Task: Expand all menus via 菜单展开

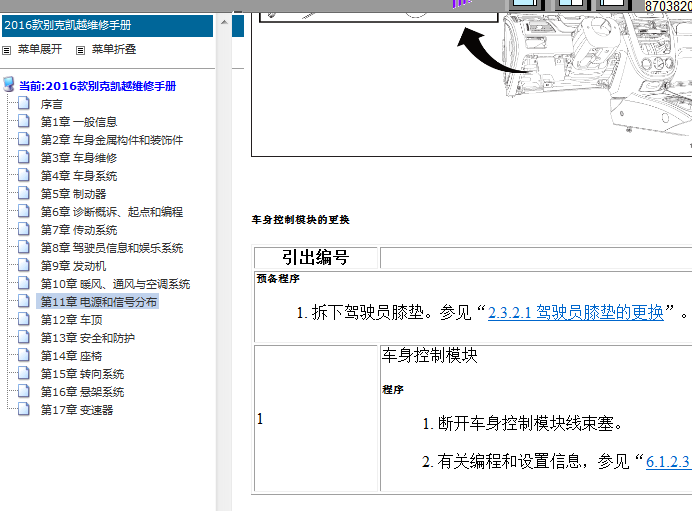Action: [x=40, y=49]
